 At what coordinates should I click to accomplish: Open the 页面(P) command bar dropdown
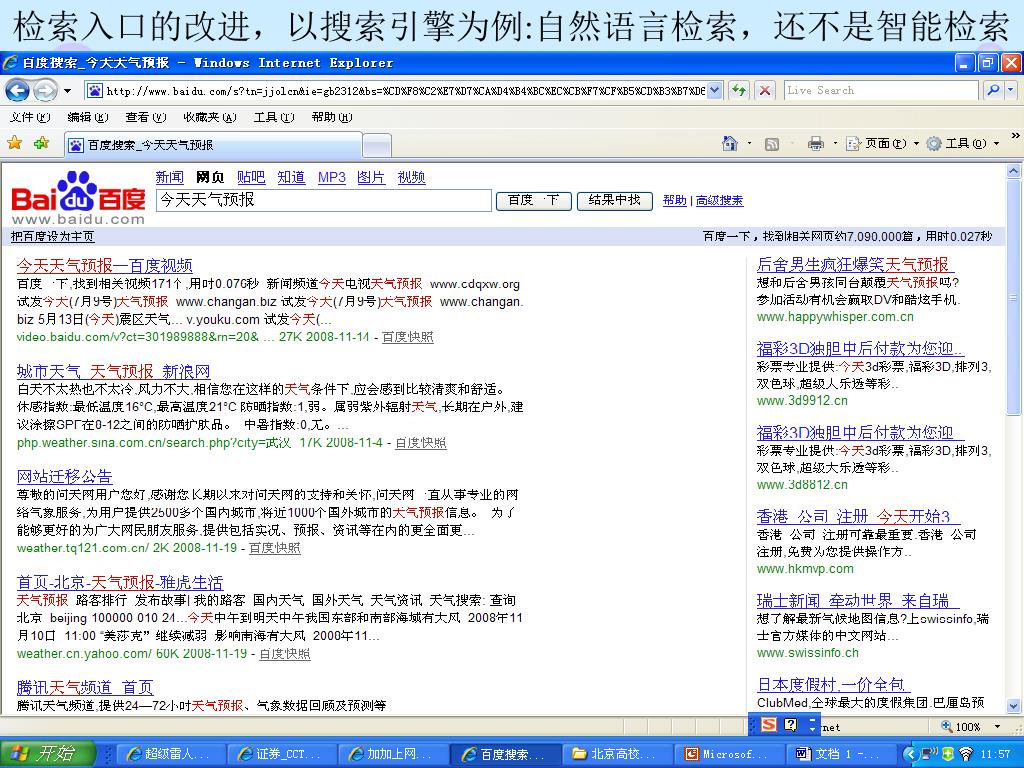882,143
